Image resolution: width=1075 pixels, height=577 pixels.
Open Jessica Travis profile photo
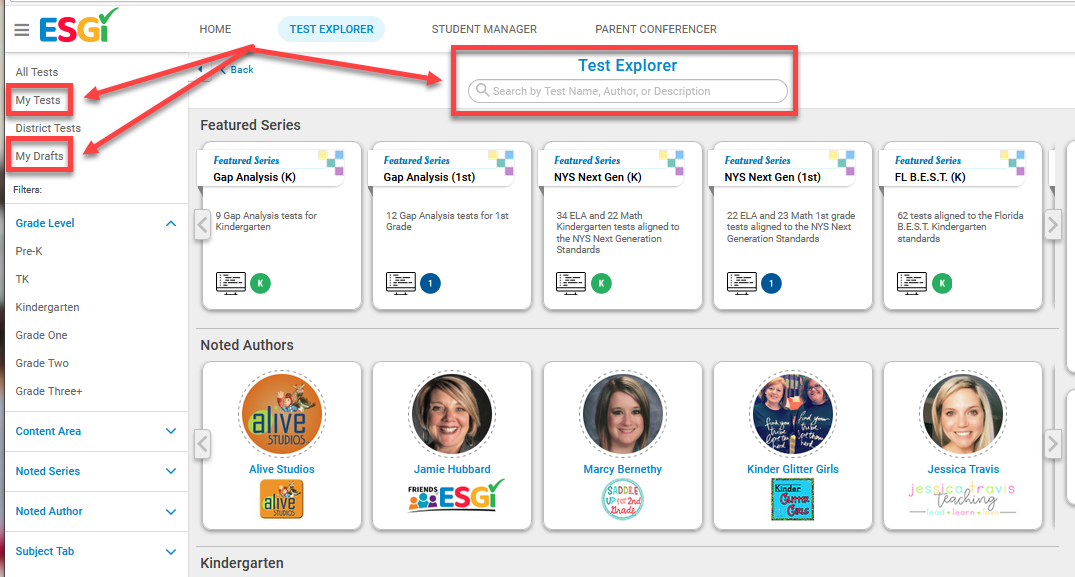[963, 415]
